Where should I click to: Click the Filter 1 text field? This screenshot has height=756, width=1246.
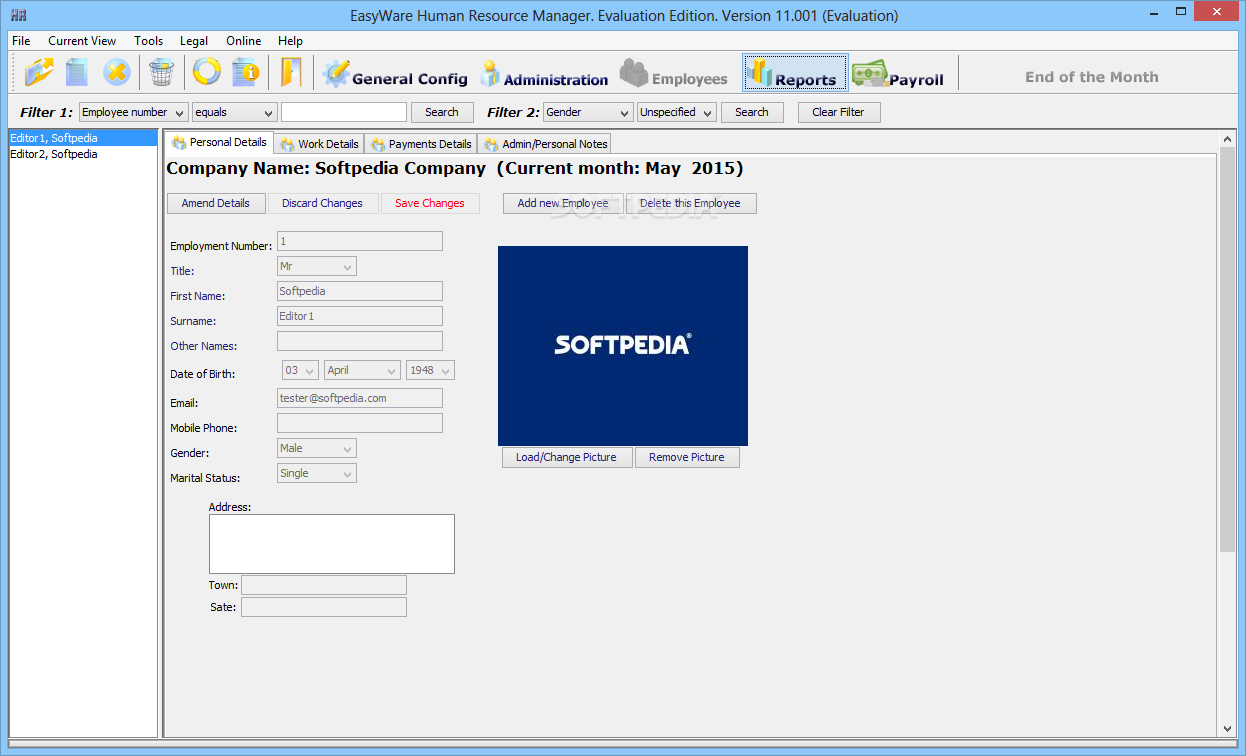[x=344, y=112]
